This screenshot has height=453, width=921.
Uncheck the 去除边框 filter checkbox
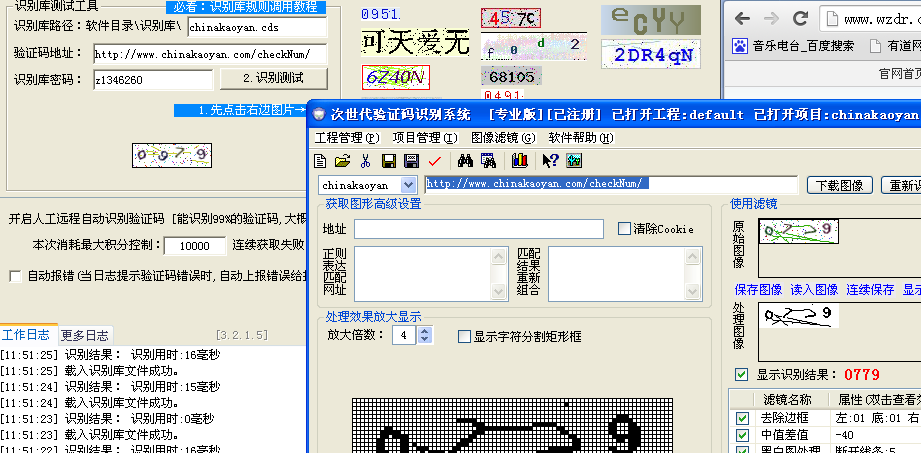tap(743, 418)
